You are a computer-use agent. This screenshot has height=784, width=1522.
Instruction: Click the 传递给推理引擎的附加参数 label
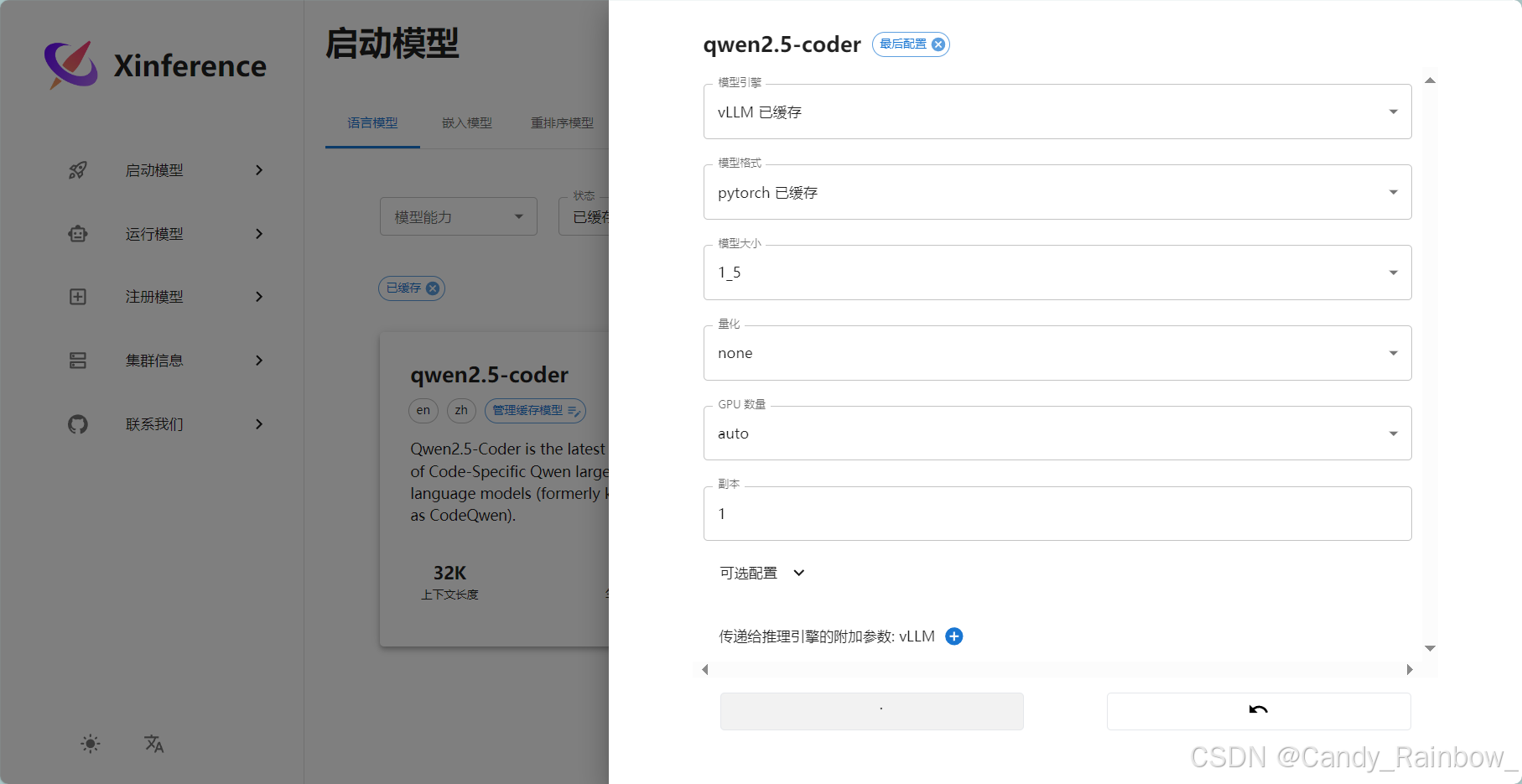826,636
